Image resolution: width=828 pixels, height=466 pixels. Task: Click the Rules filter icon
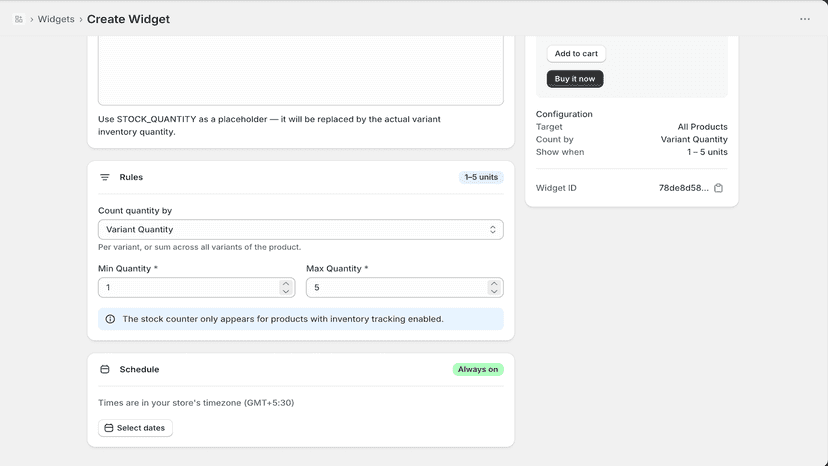(105, 177)
